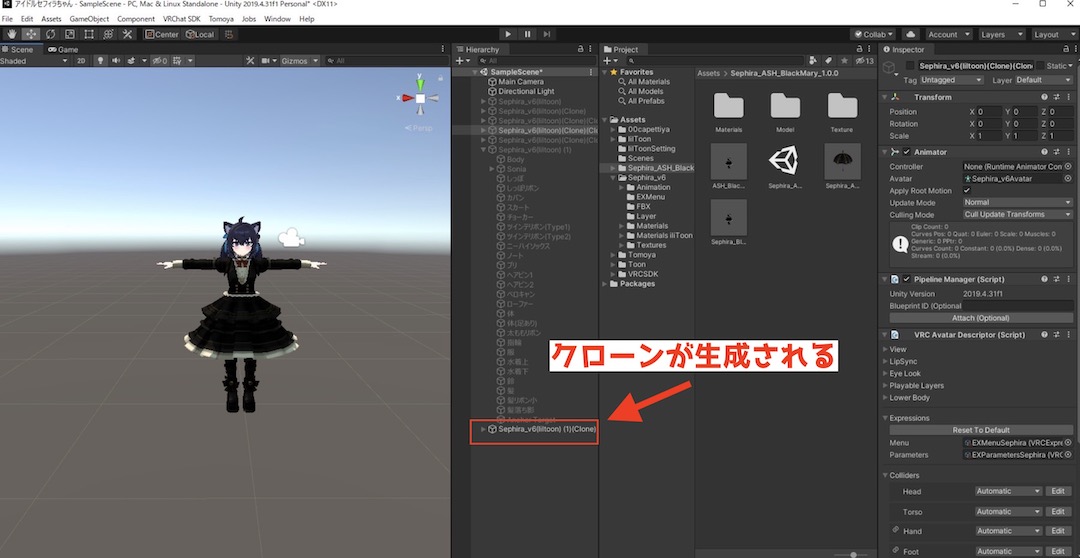Toggle the Animator component enabled checkbox
This screenshot has width=1080, height=558.
906,152
